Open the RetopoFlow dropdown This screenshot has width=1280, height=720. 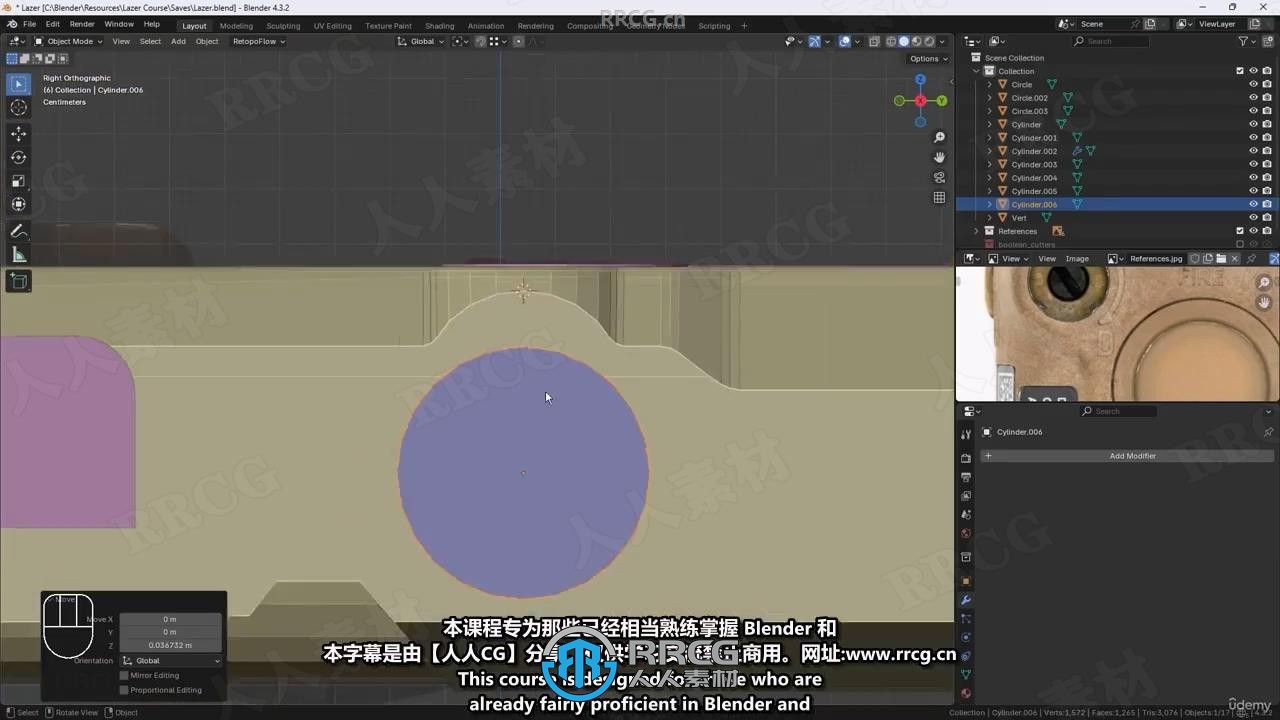tap(258, 41)
